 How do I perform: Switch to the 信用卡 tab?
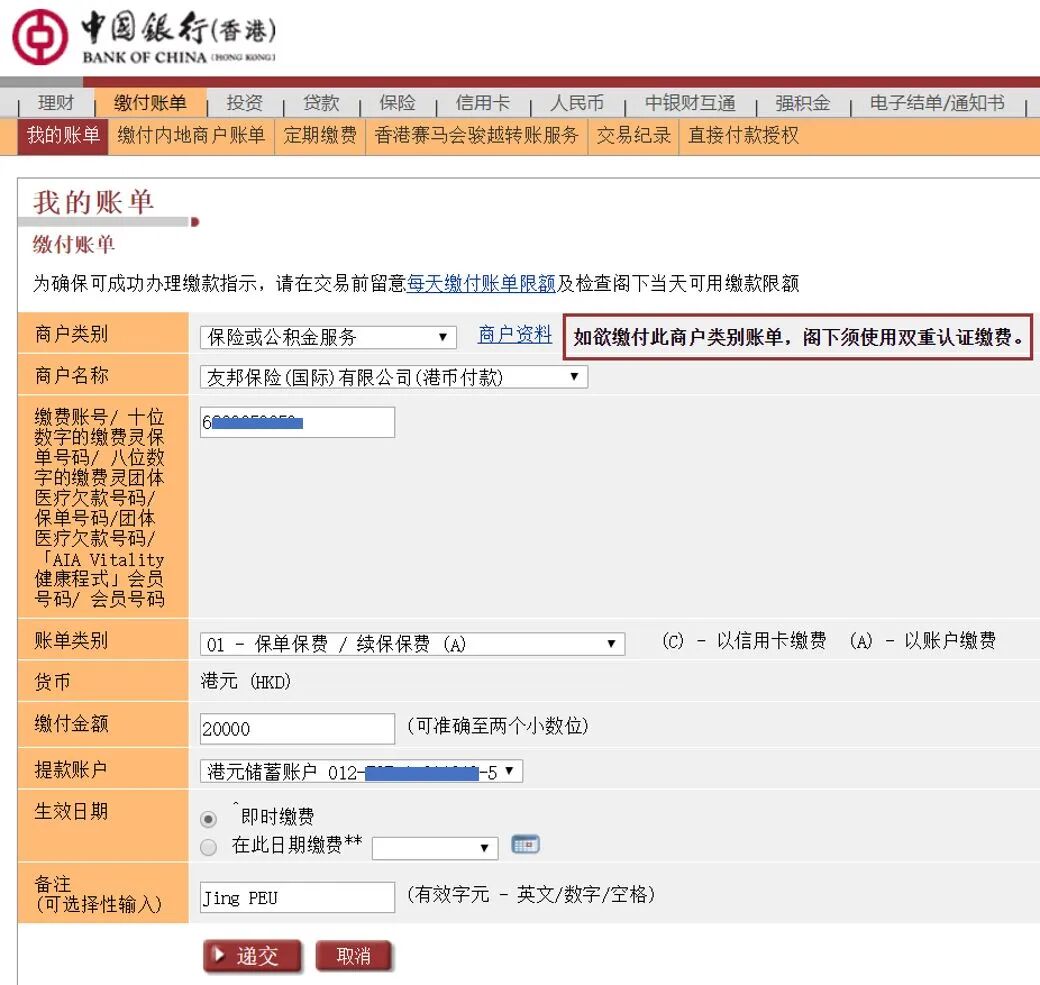[x=483, y=103]
